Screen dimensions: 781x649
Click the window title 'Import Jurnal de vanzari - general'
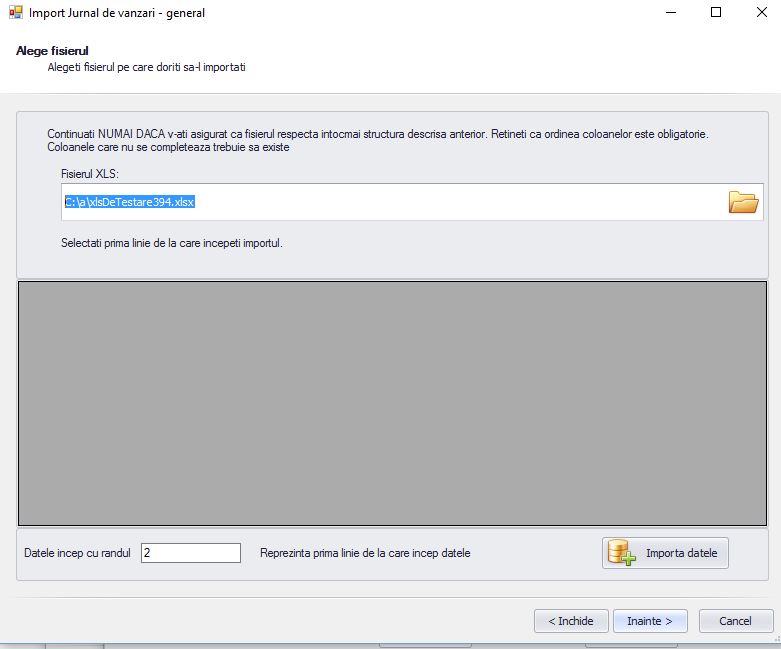(117, 14)
